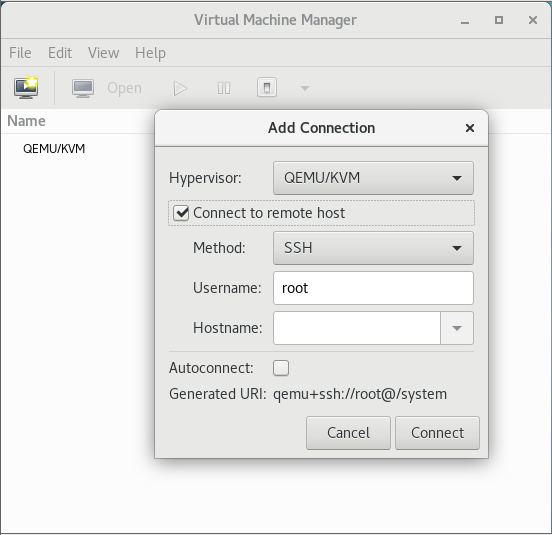552x535 pixels.
Task: Maximize the Virtual Machine Manager window
Action: click(499, 20)
